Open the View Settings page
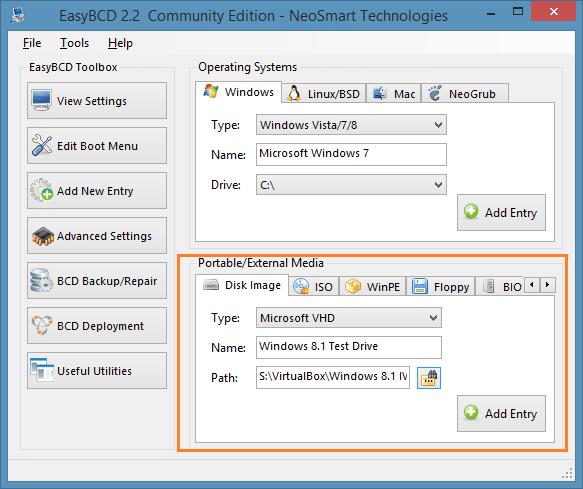This screenshot has width=583, height=489. click(97, 101)
